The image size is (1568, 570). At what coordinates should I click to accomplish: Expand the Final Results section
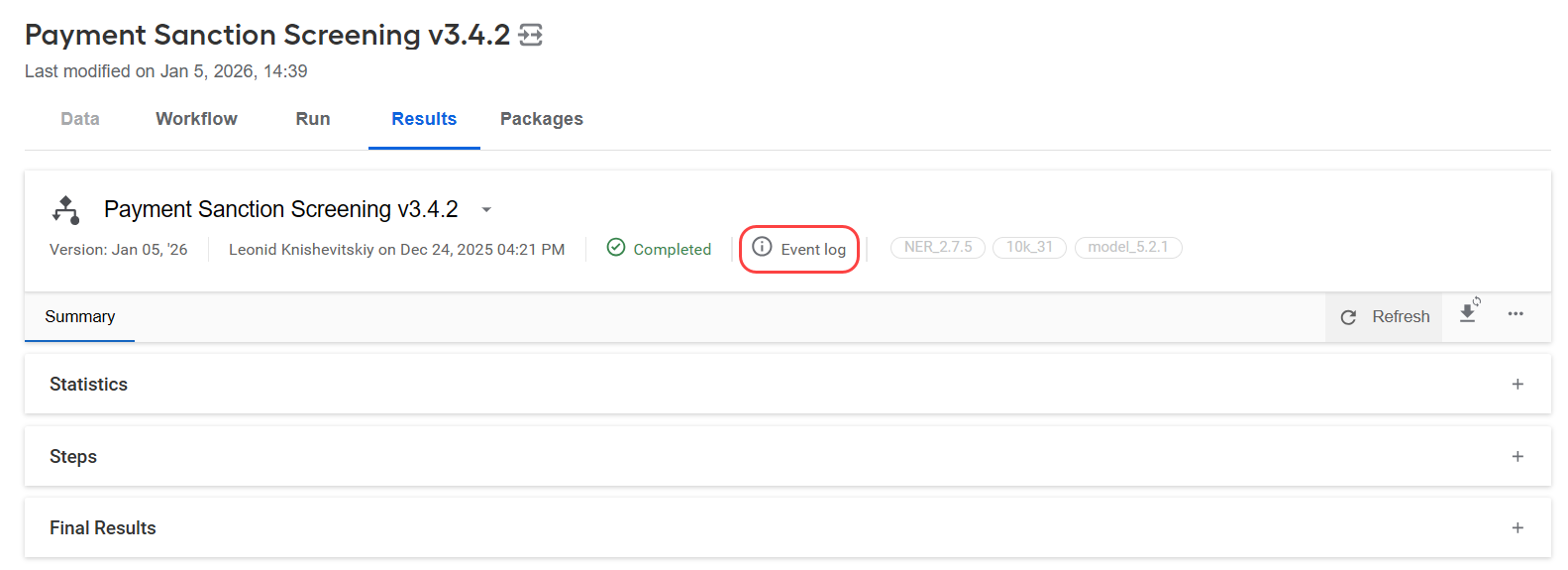pyautogui.click(x=1517, y=527)
